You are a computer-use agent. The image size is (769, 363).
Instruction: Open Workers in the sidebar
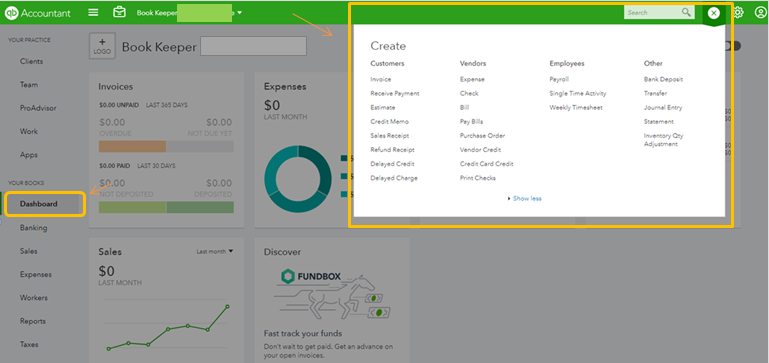[x=34, y=298]
